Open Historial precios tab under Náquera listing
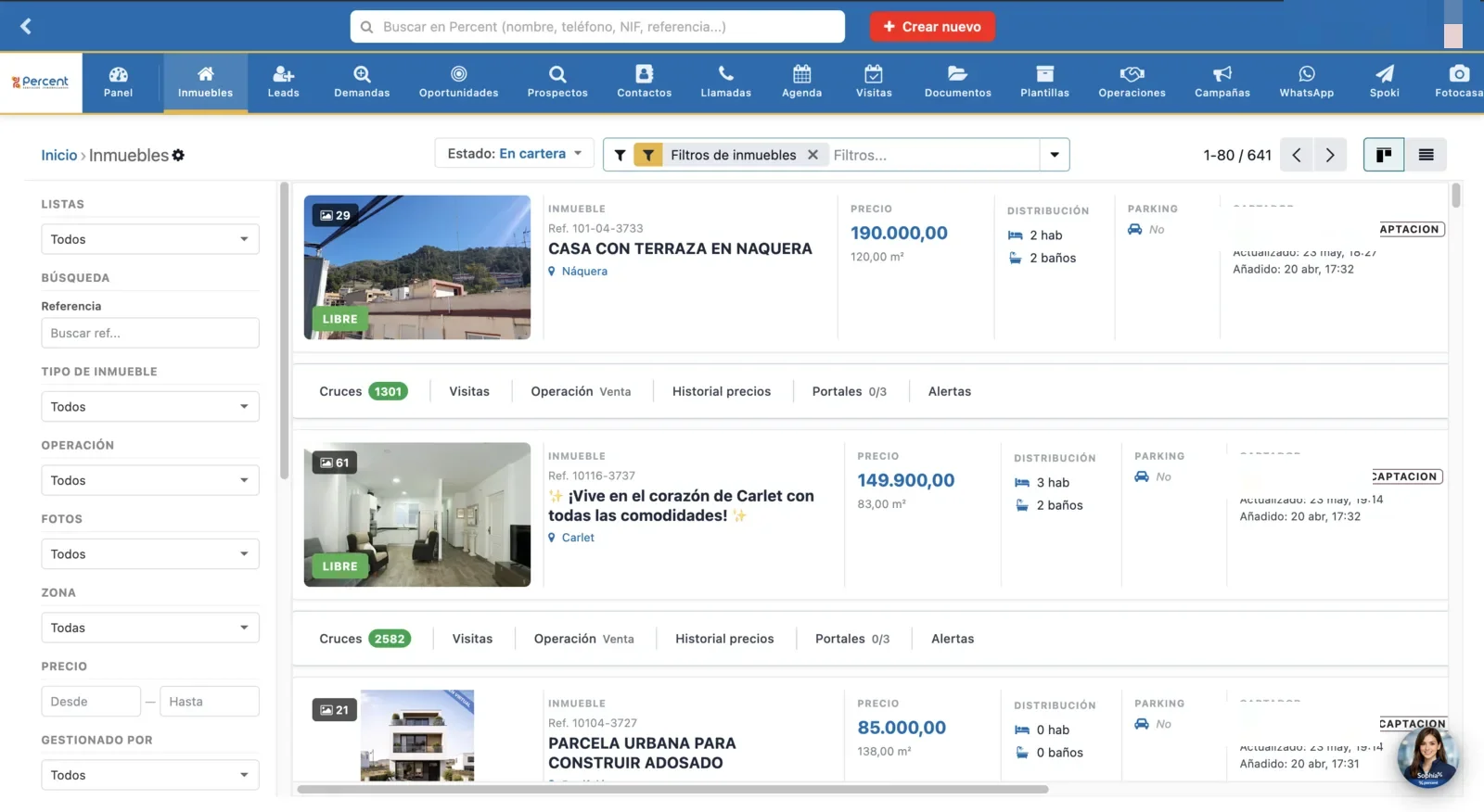This screenshot has width=1484, height=812. [x=722, y=391]
